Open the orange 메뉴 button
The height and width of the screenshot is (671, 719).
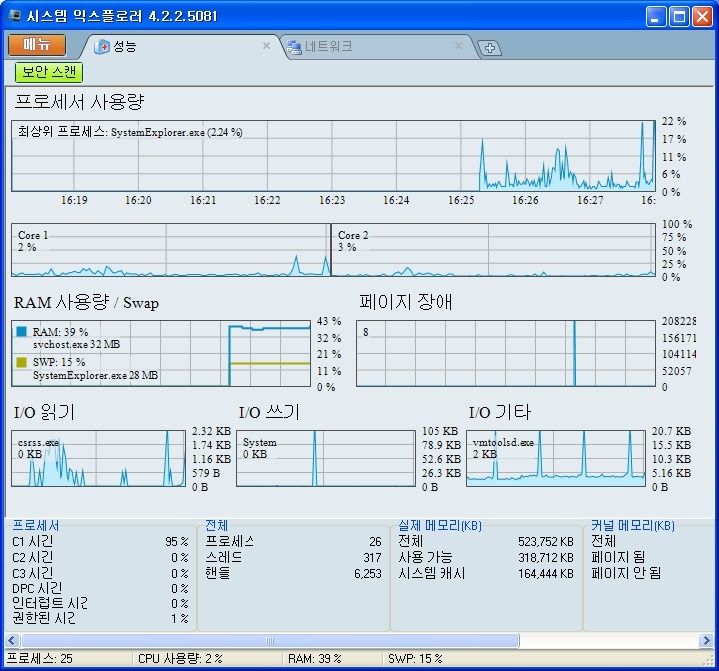pos(37,45)
